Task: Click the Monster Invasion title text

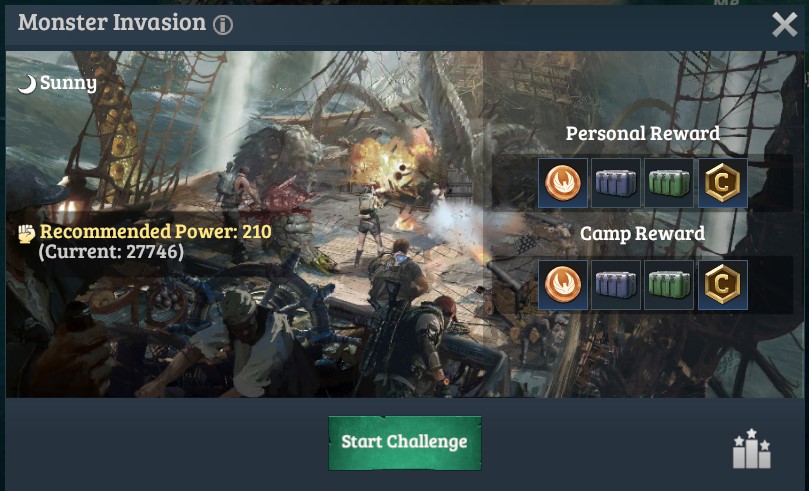Action: (x=112, y=23)
